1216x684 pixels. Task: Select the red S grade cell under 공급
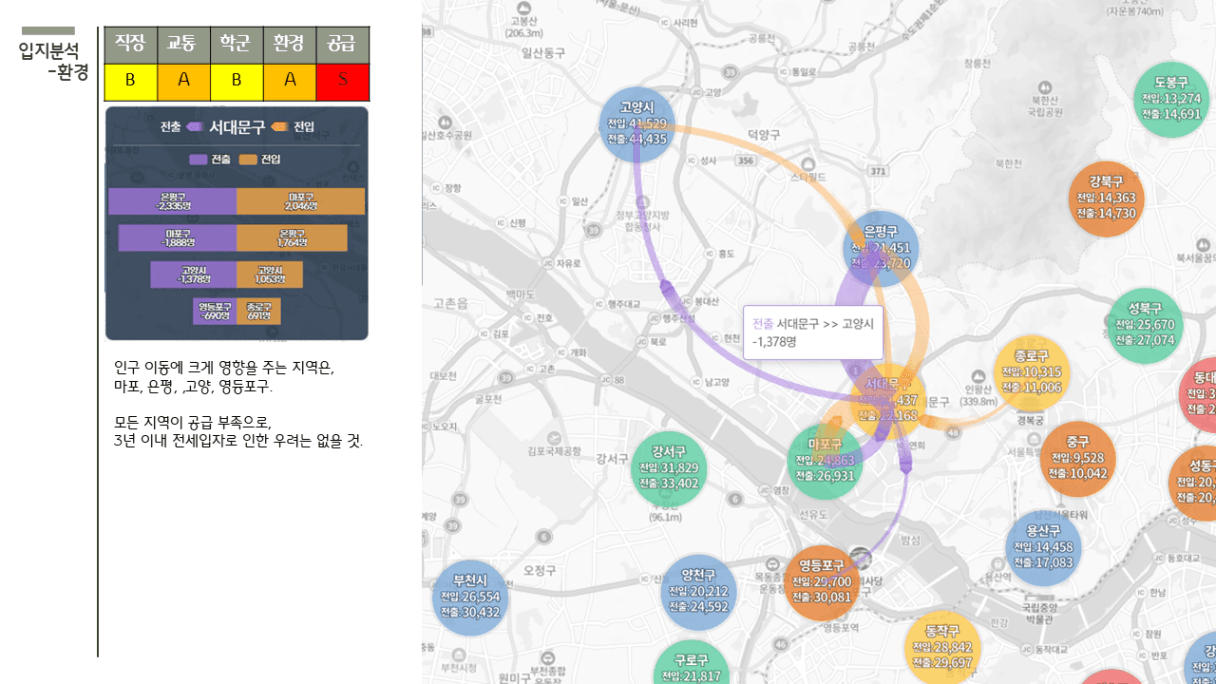pos(343,81)
